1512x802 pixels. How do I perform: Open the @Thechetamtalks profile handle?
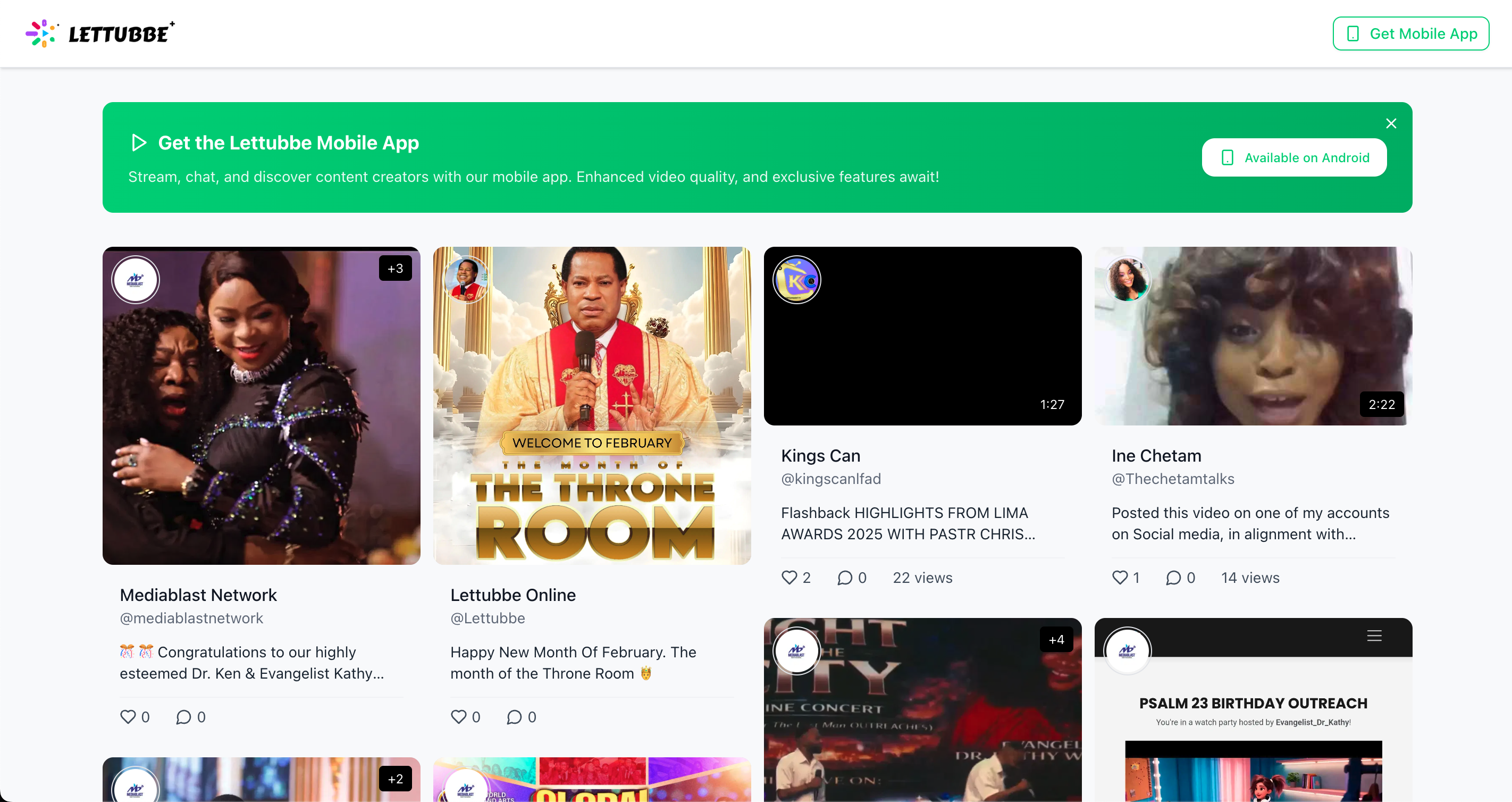[1173, 479]
